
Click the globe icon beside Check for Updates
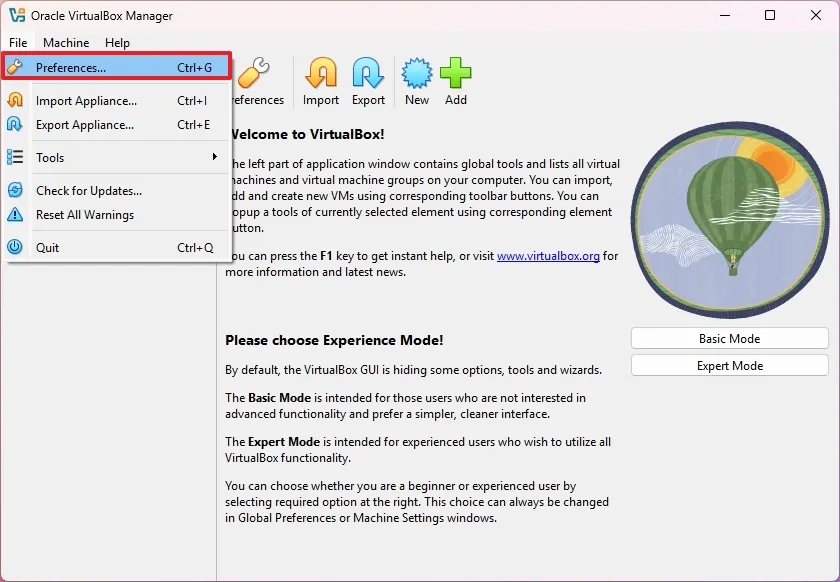[x=18, y=190]
